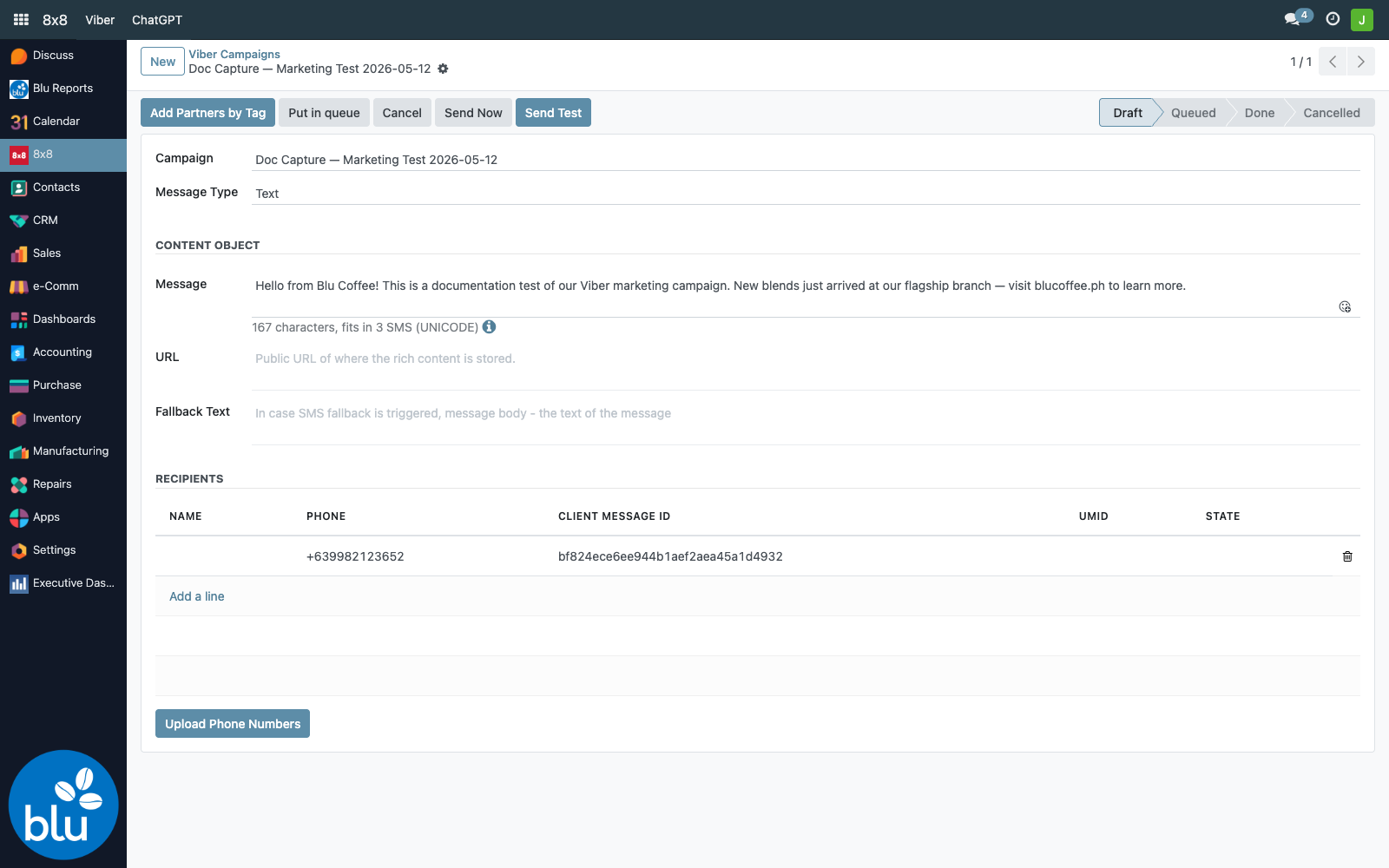Open the Viber top menu

[100, 20]
